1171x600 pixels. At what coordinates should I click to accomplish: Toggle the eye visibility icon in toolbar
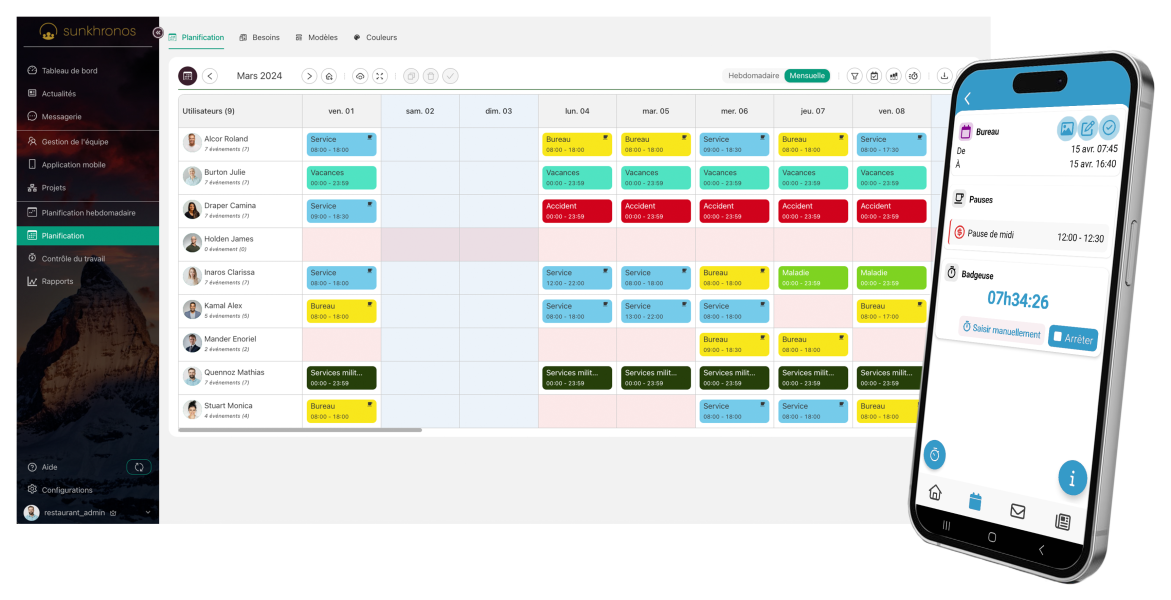360,76
